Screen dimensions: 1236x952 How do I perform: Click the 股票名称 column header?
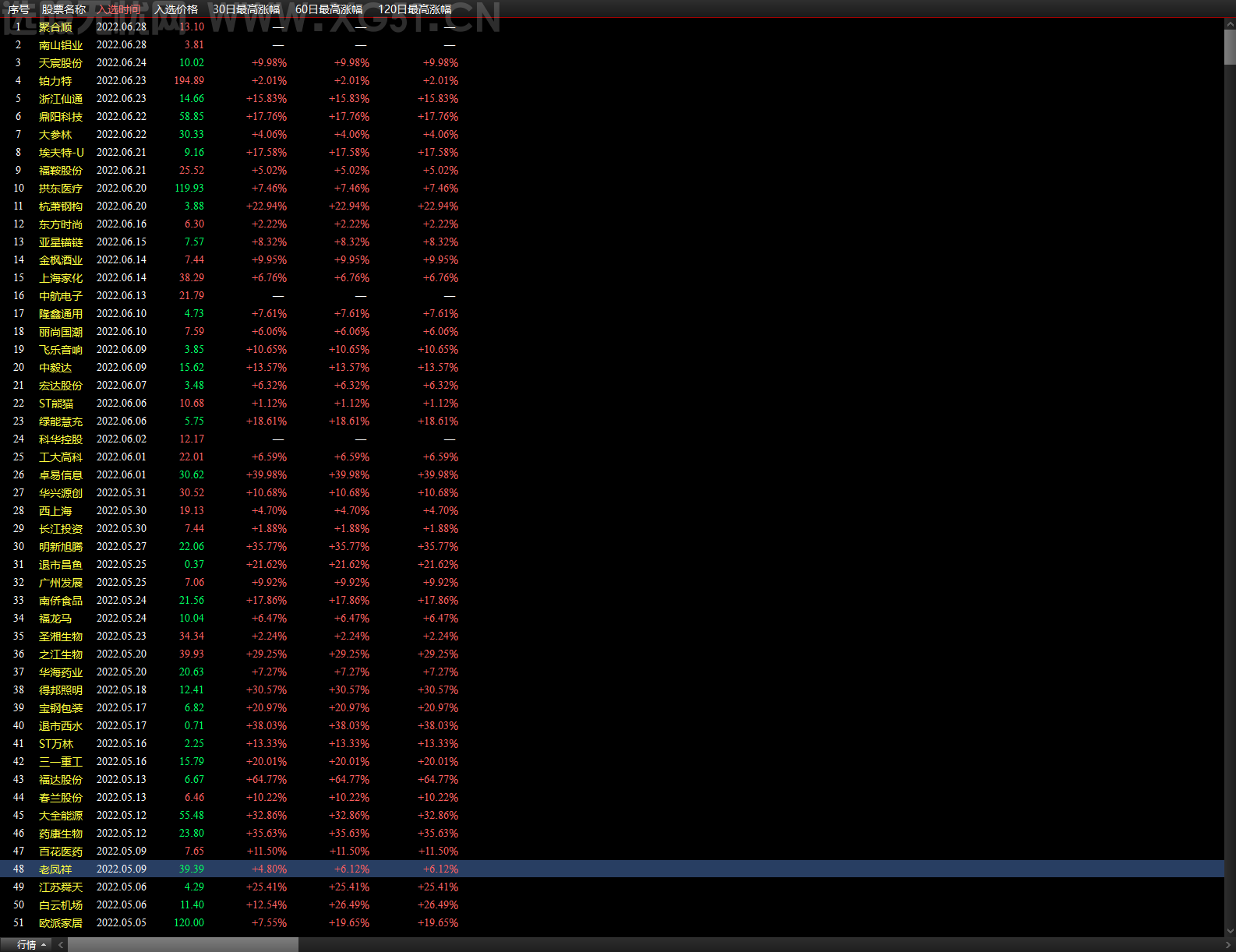click(x=64, y=9)
